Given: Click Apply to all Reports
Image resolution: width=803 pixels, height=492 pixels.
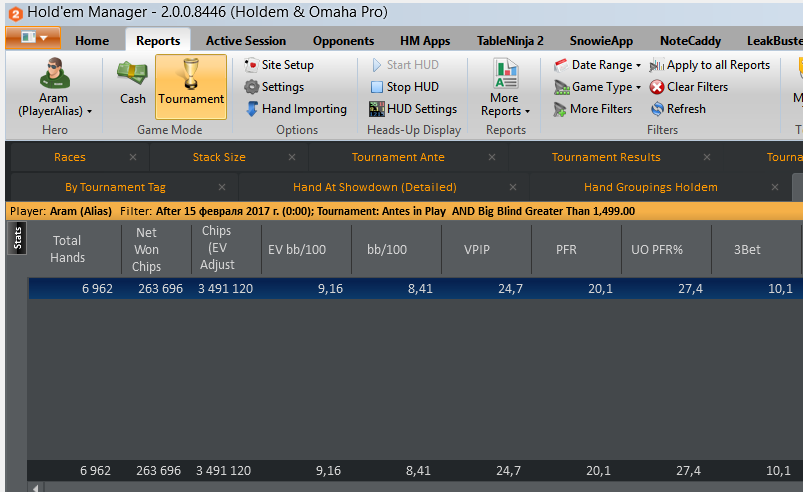Looking at the screenshot, I should [x=710, y=65].
